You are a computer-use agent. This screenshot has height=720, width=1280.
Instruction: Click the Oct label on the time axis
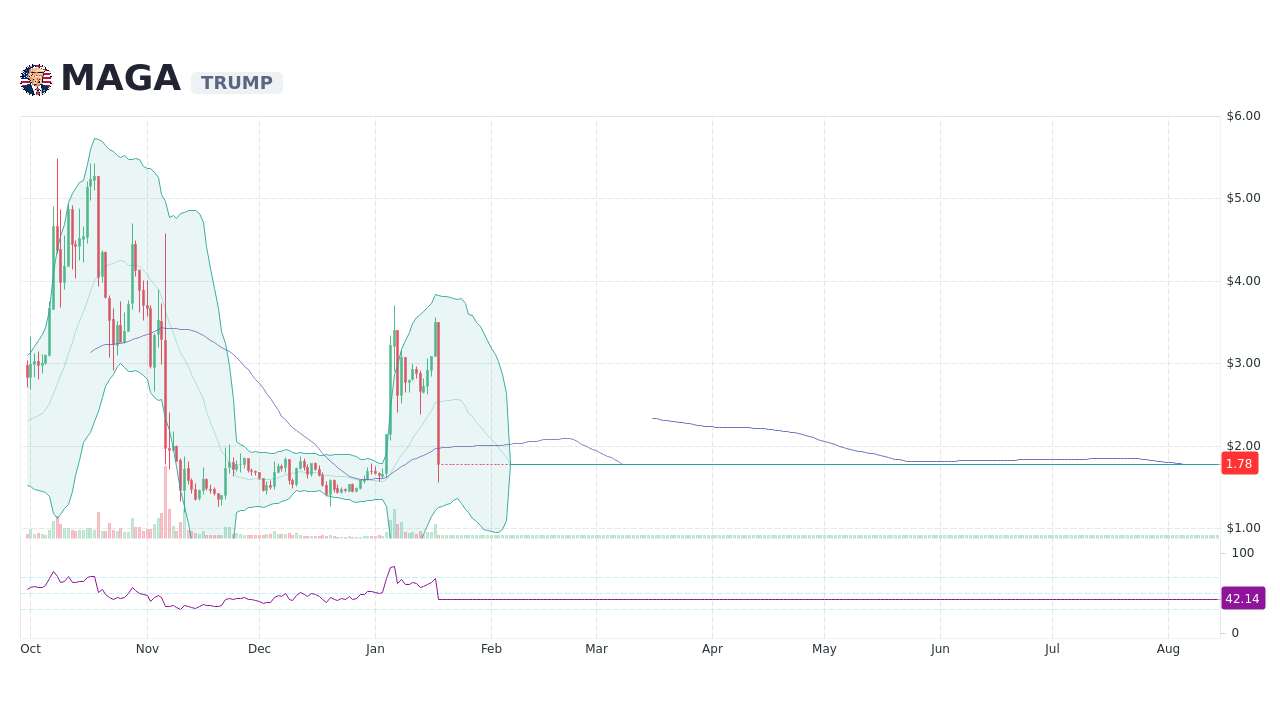[30, 648]
